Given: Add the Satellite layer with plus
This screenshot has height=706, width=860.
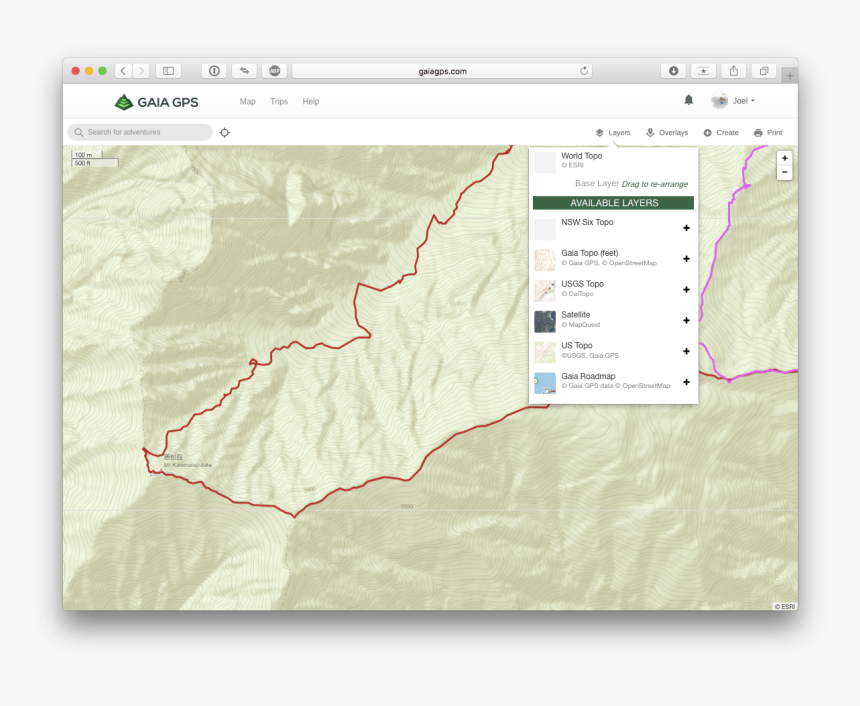Looking at the screenshot, I should click(686, 320).
